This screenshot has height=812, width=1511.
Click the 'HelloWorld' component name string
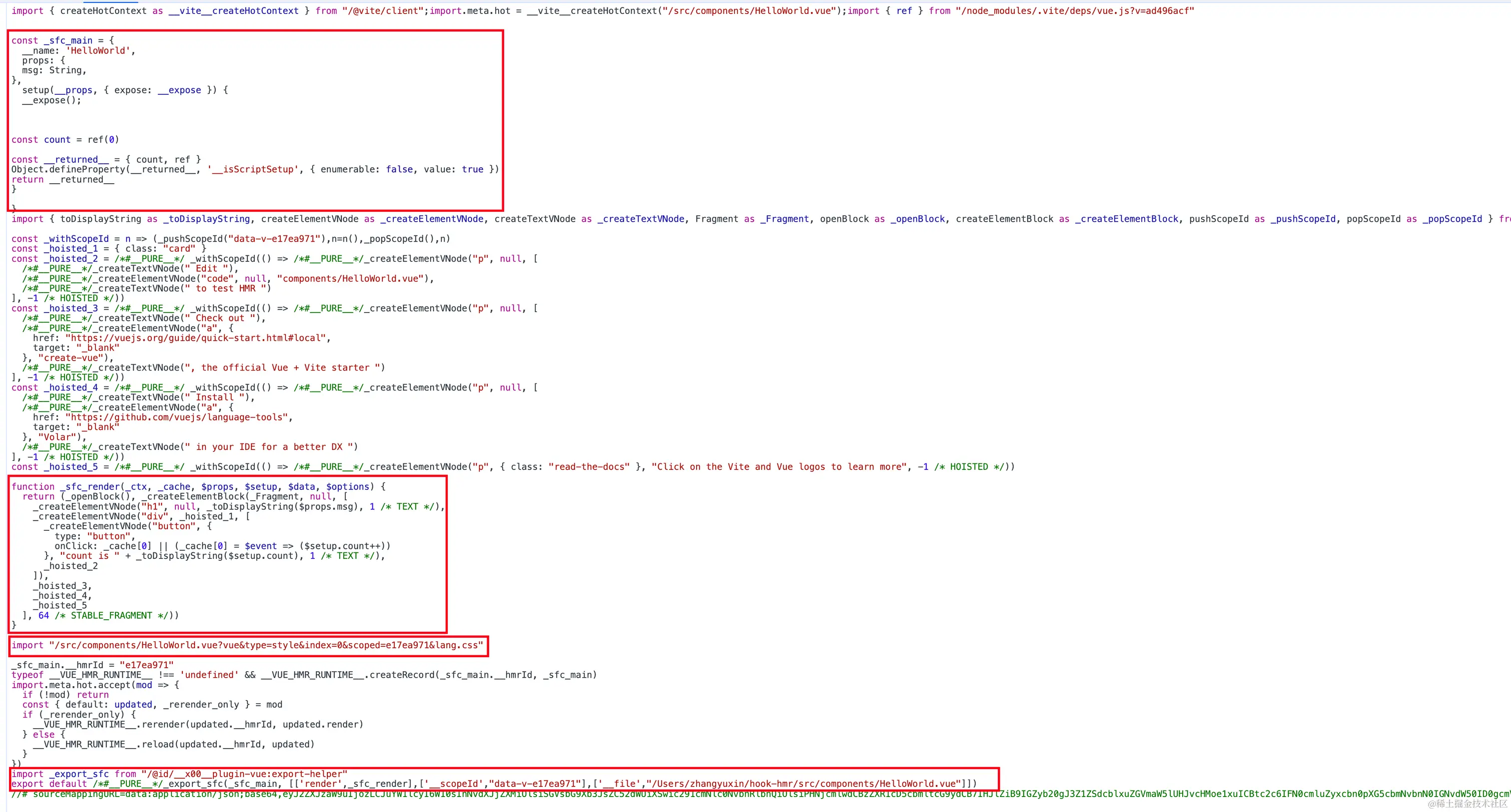(97, 50)
